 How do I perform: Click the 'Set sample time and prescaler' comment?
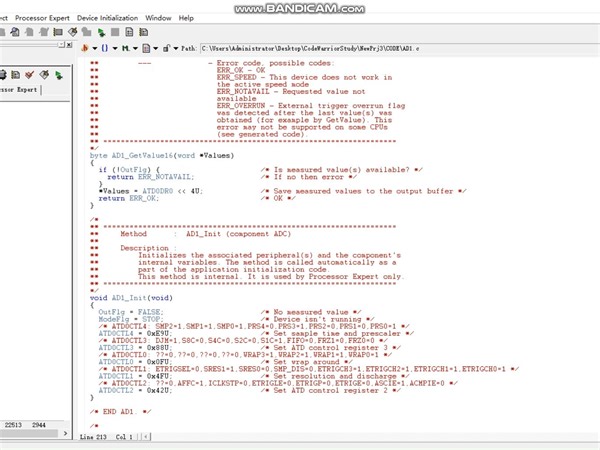[x=338, y=333]
